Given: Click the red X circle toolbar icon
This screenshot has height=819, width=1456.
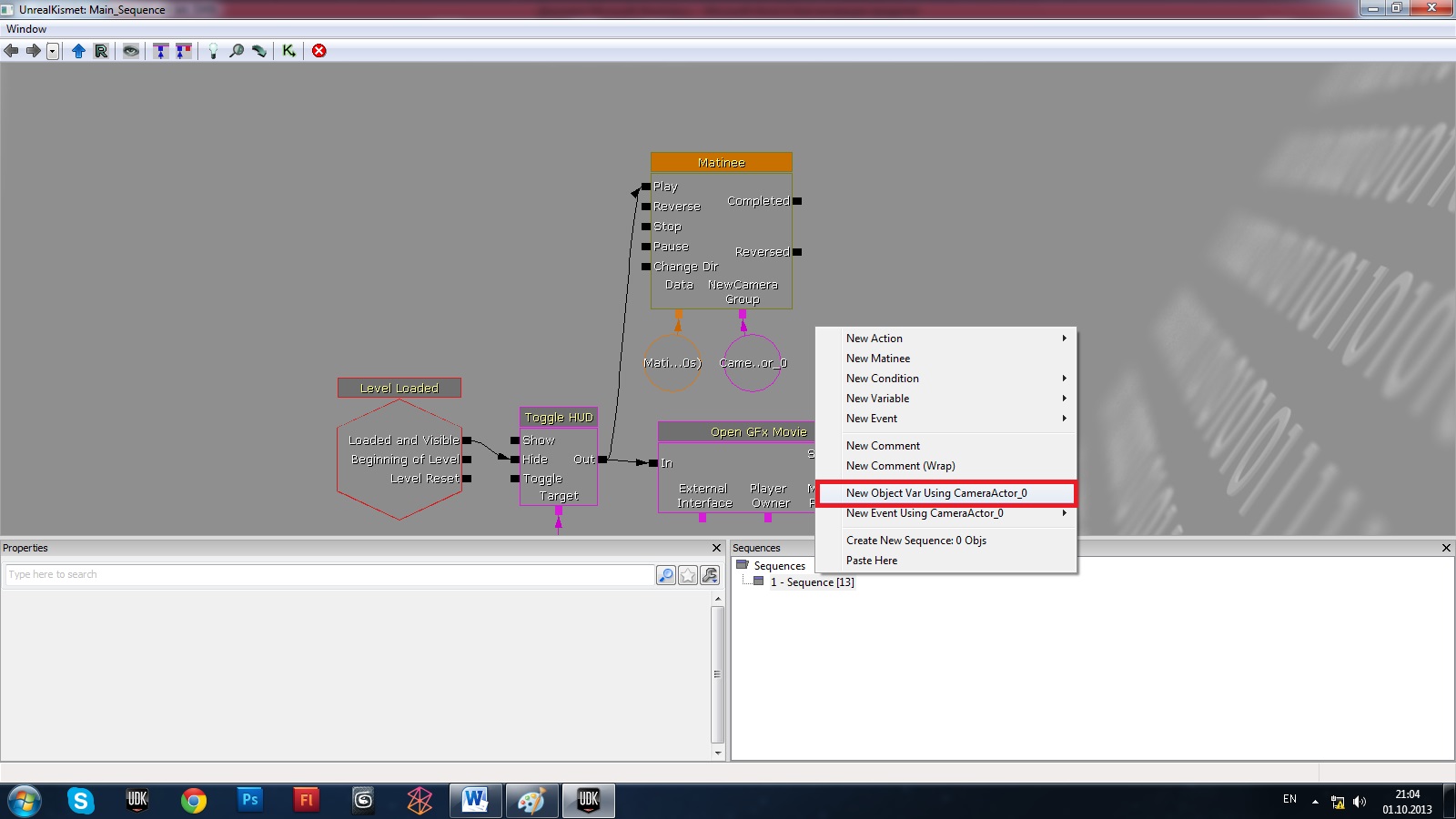Looking at the screenshot, I should 319,51.
